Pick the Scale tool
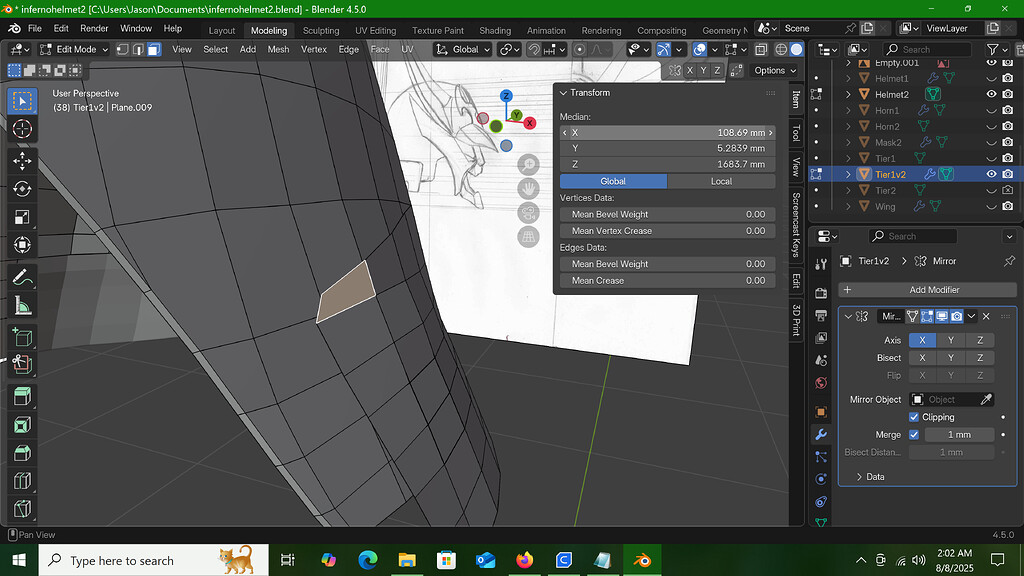 22,217
